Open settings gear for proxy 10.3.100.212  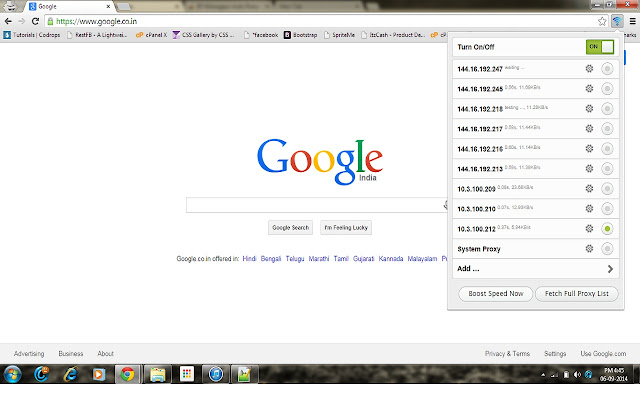(x=589, y=229)
